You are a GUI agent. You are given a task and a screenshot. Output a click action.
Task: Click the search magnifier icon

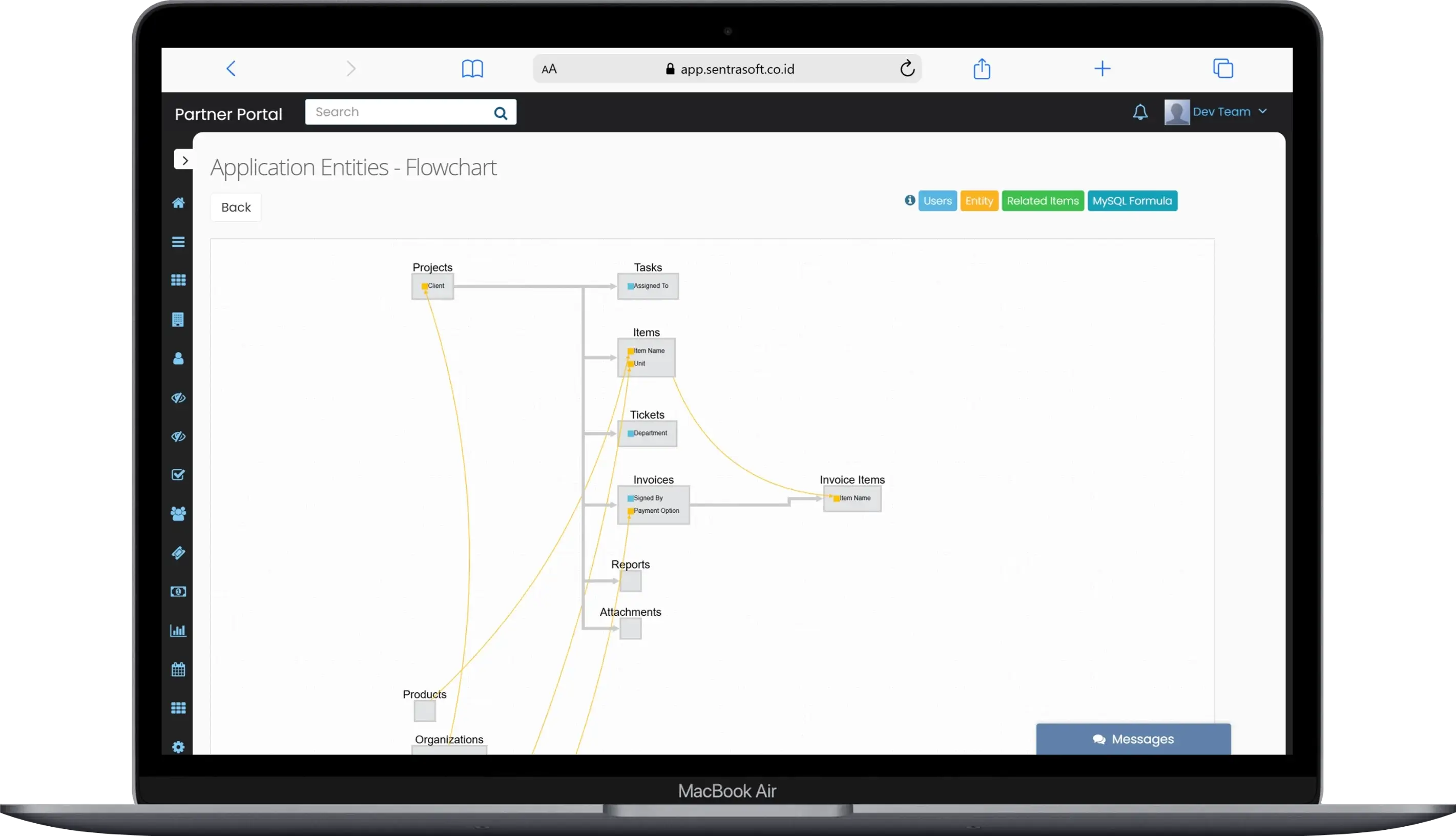(501, 113)
